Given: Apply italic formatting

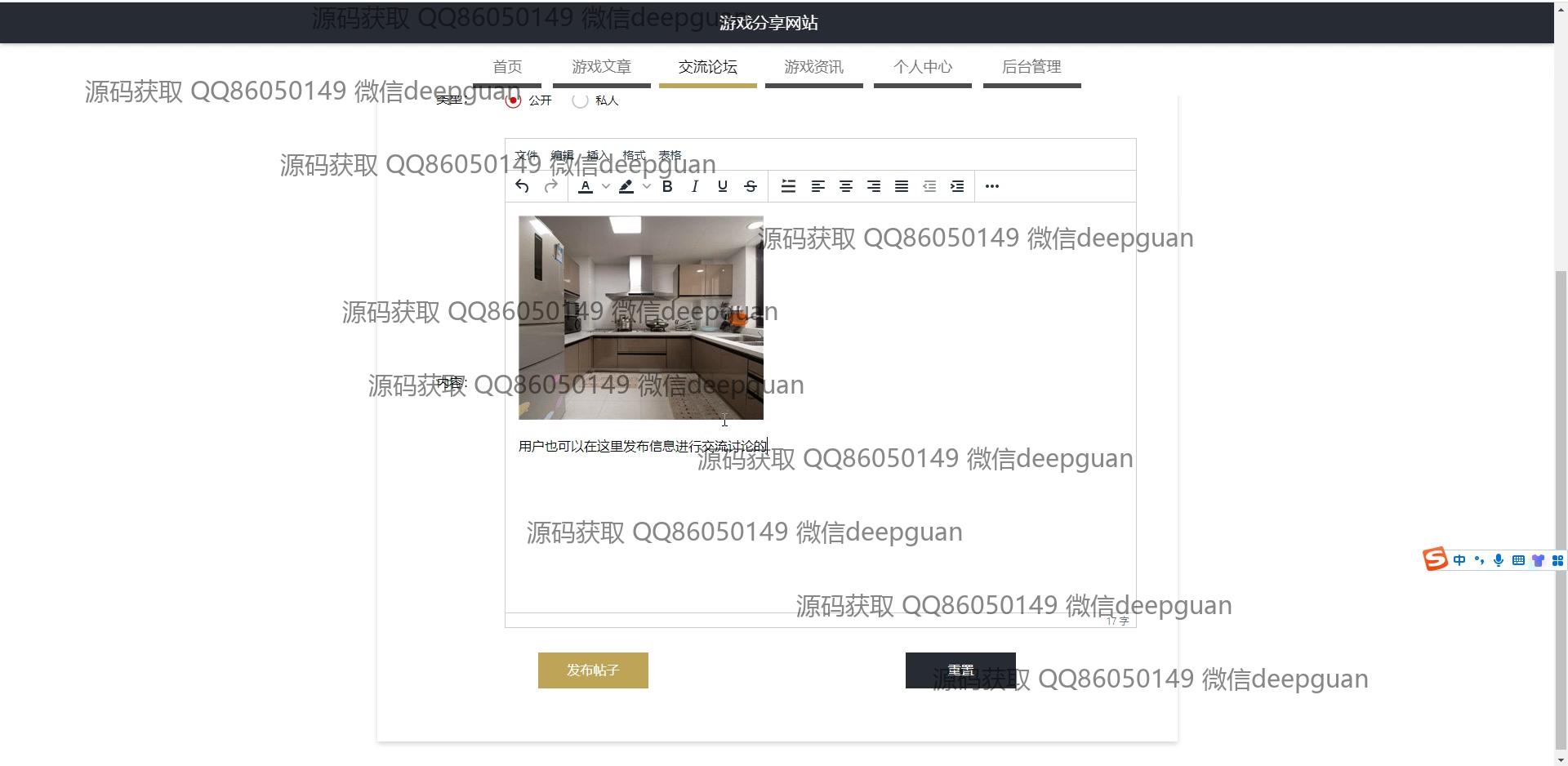Looking at the screenshot, I should point(695,186).
